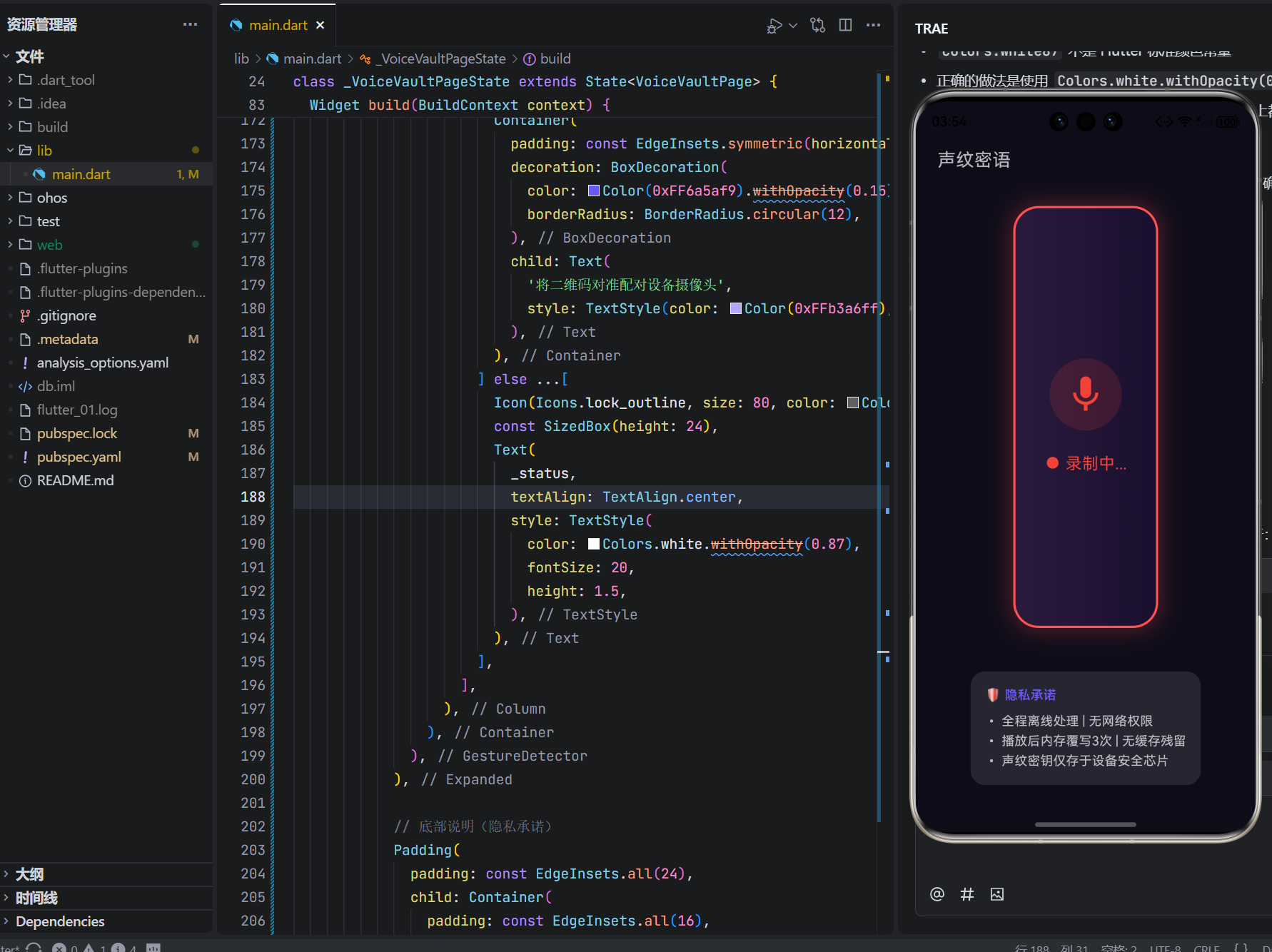The width and height of the screenshot is (1272, 952).
Task: Click the Colors.white swatch on line 190
Action: (593, 544)
